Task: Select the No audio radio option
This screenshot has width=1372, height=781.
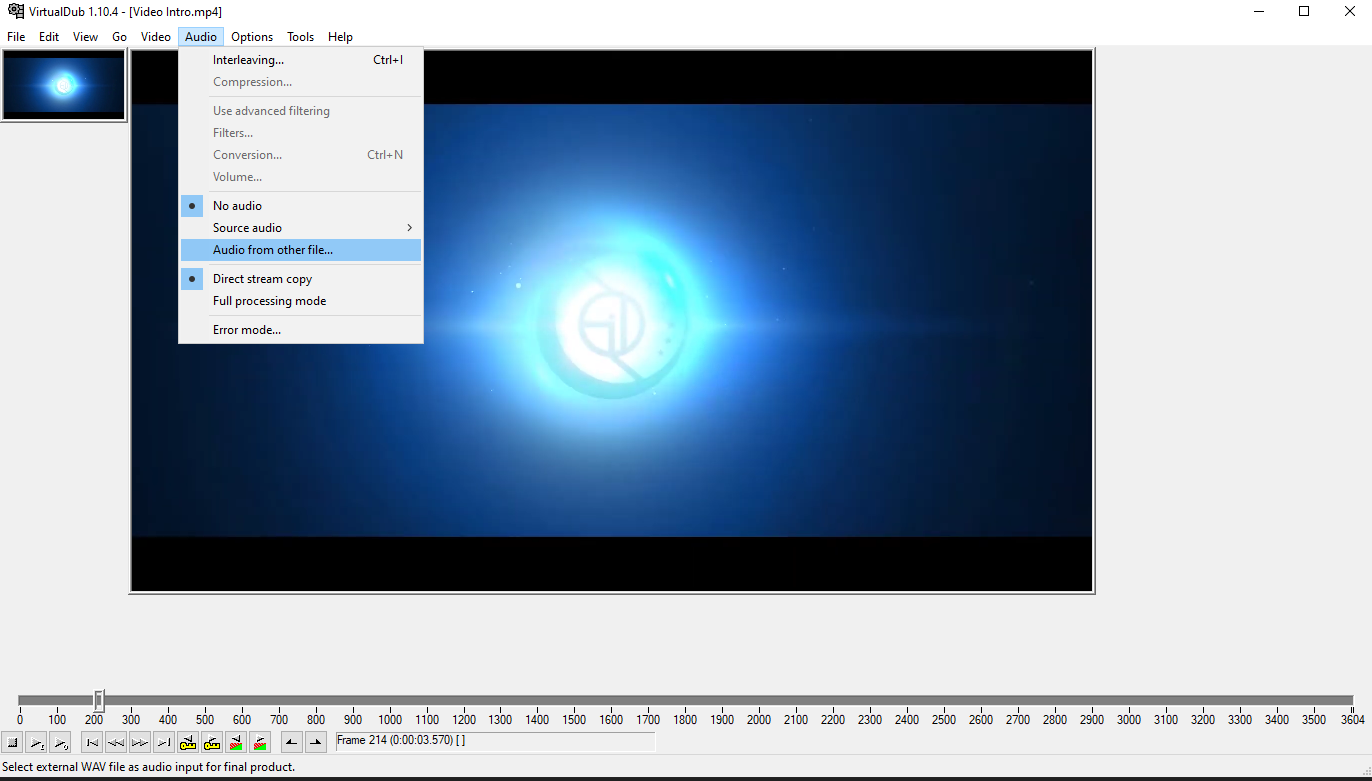Action: pos(237,205)
